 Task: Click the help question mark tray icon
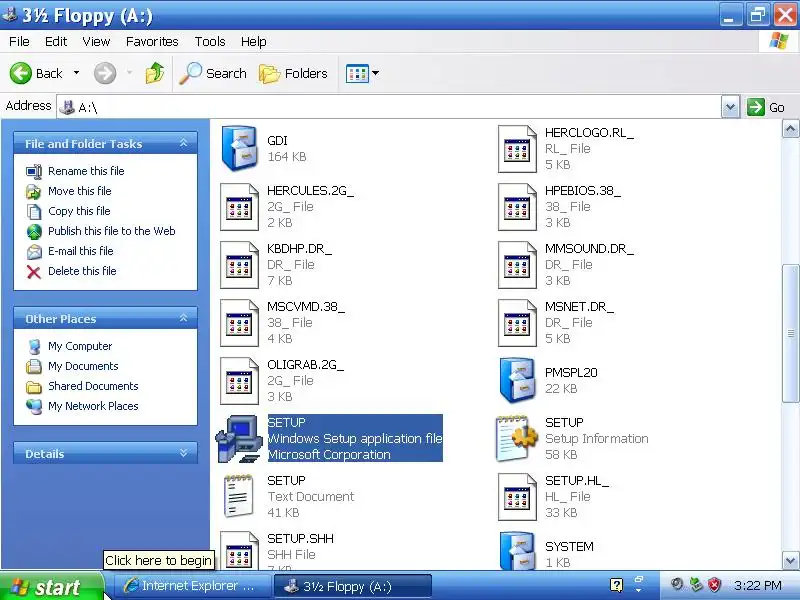[x=616, y=585]
